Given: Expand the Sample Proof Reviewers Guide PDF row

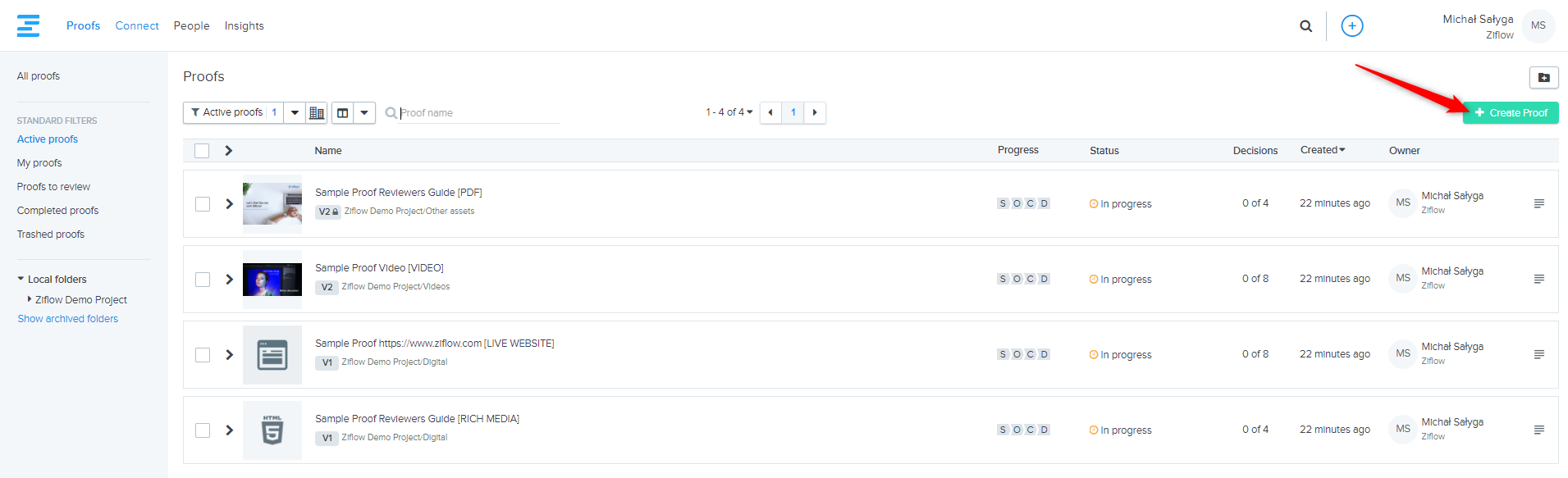Looking at the screenshot, I should 230,204.
